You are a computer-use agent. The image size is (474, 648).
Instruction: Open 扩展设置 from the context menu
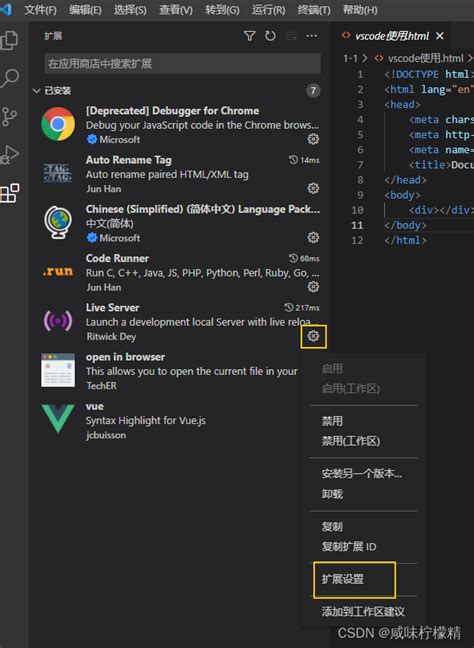pos(343,579)
